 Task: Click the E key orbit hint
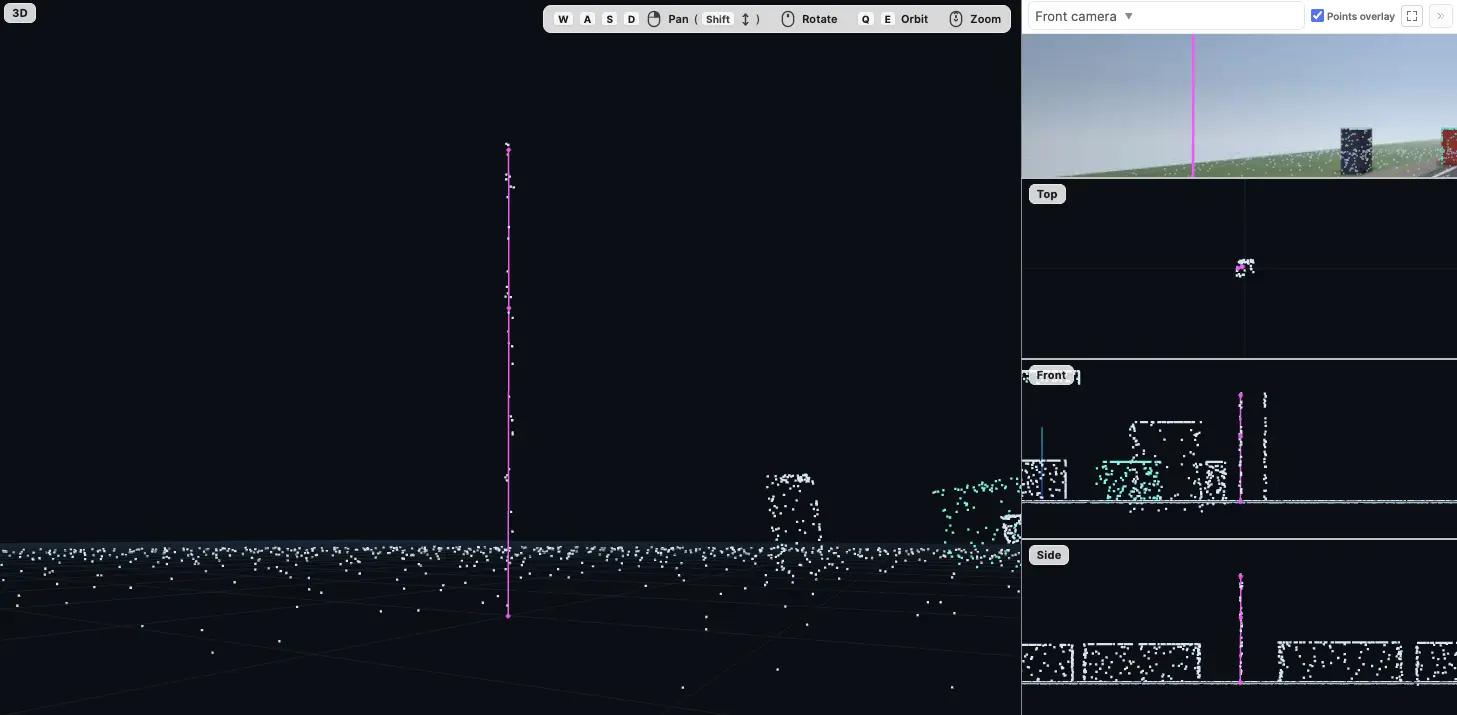point(887,19)
